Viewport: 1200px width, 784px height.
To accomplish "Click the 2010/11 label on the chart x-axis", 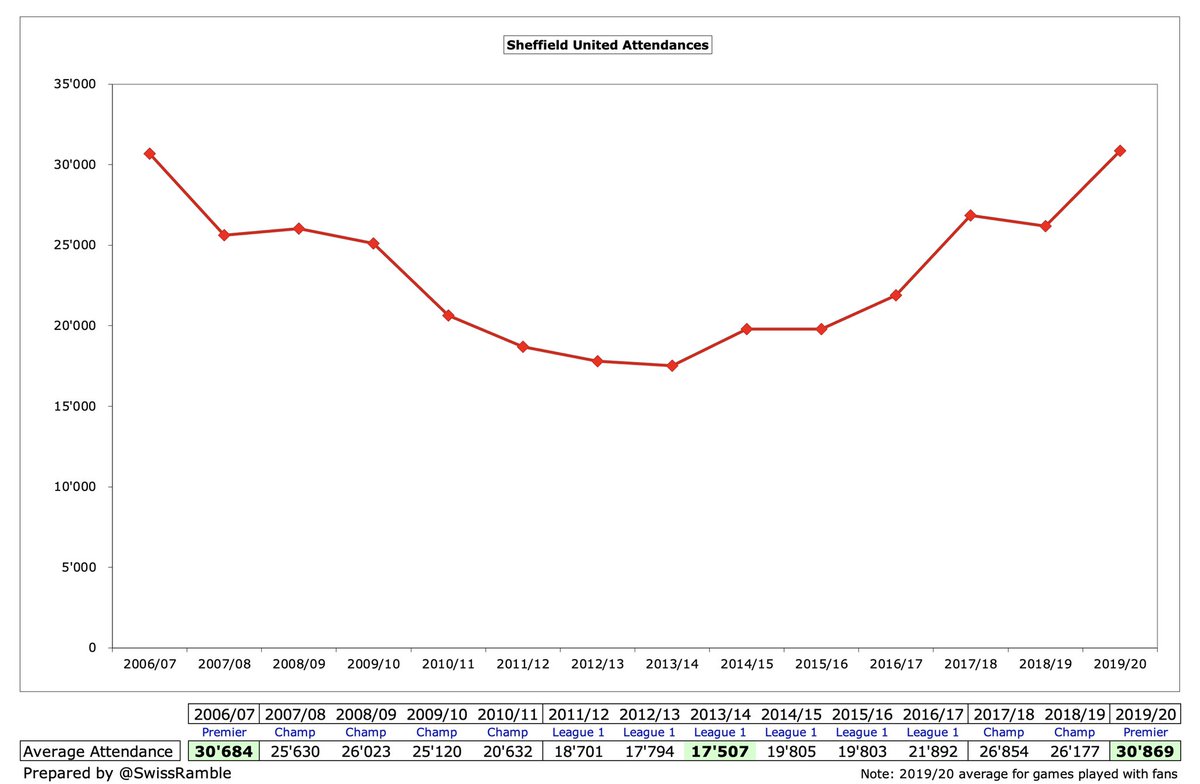I will [448, 663].
